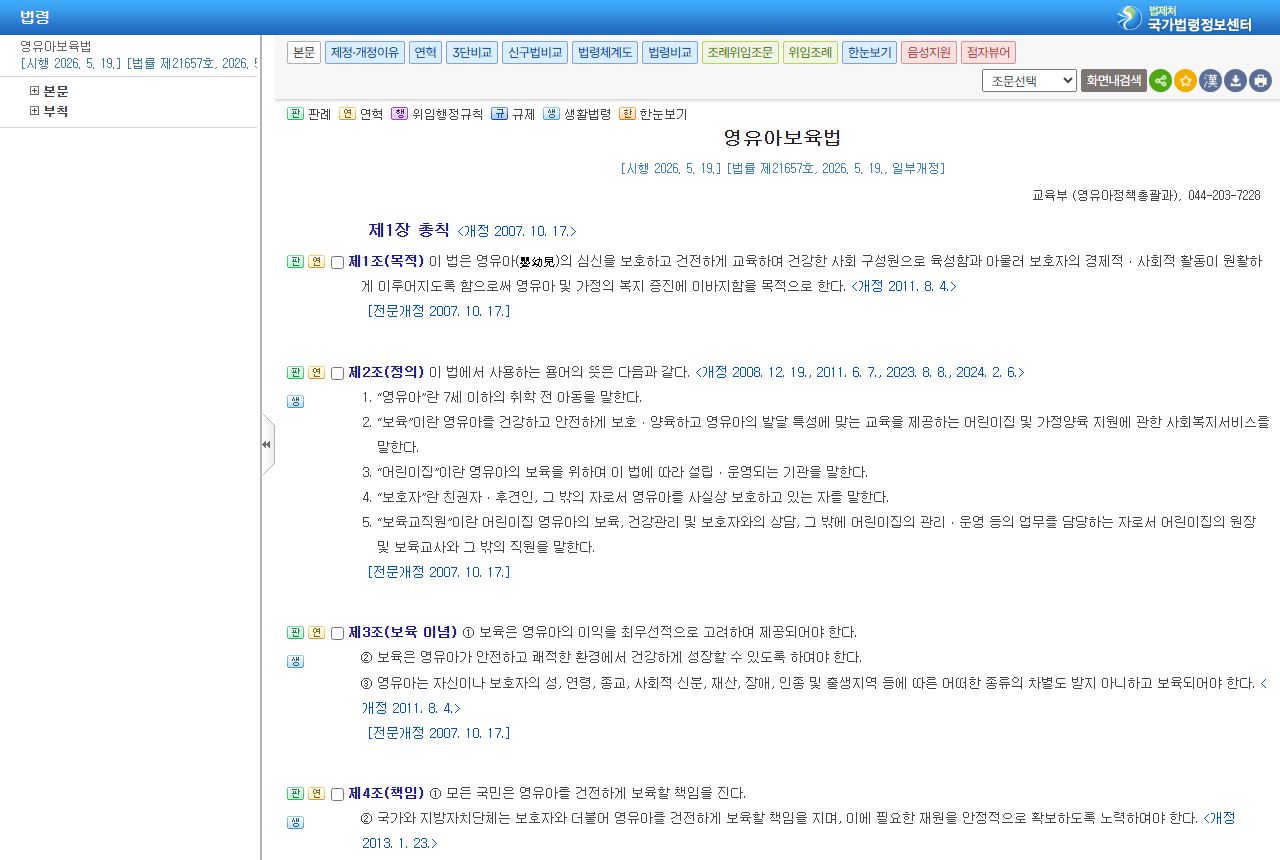Open the 위임조례 tab
The height and width of the screenshot is (860, 1280).
pos(810,53)
